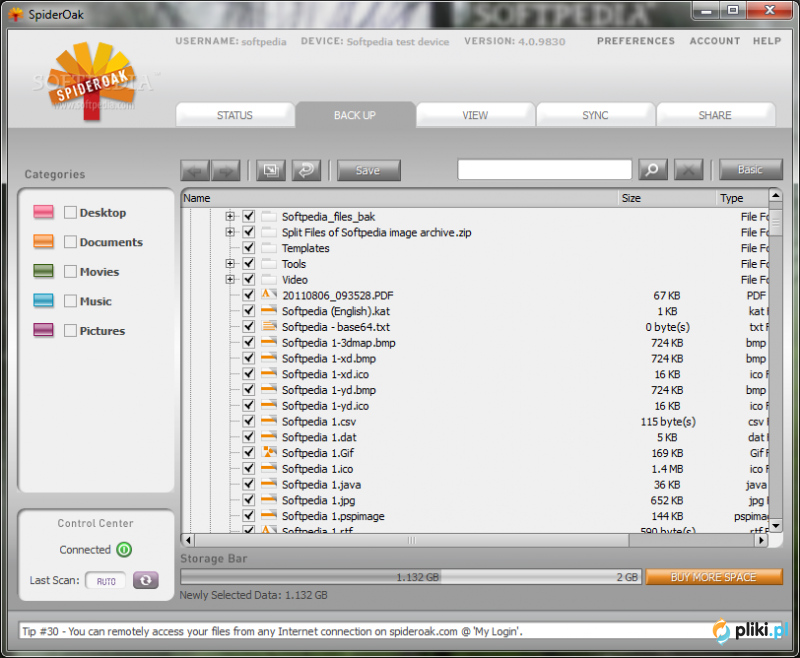This screenshot has height=658, width=800.
Task: Click the scroll right arrow of file list
Action: 762,540
